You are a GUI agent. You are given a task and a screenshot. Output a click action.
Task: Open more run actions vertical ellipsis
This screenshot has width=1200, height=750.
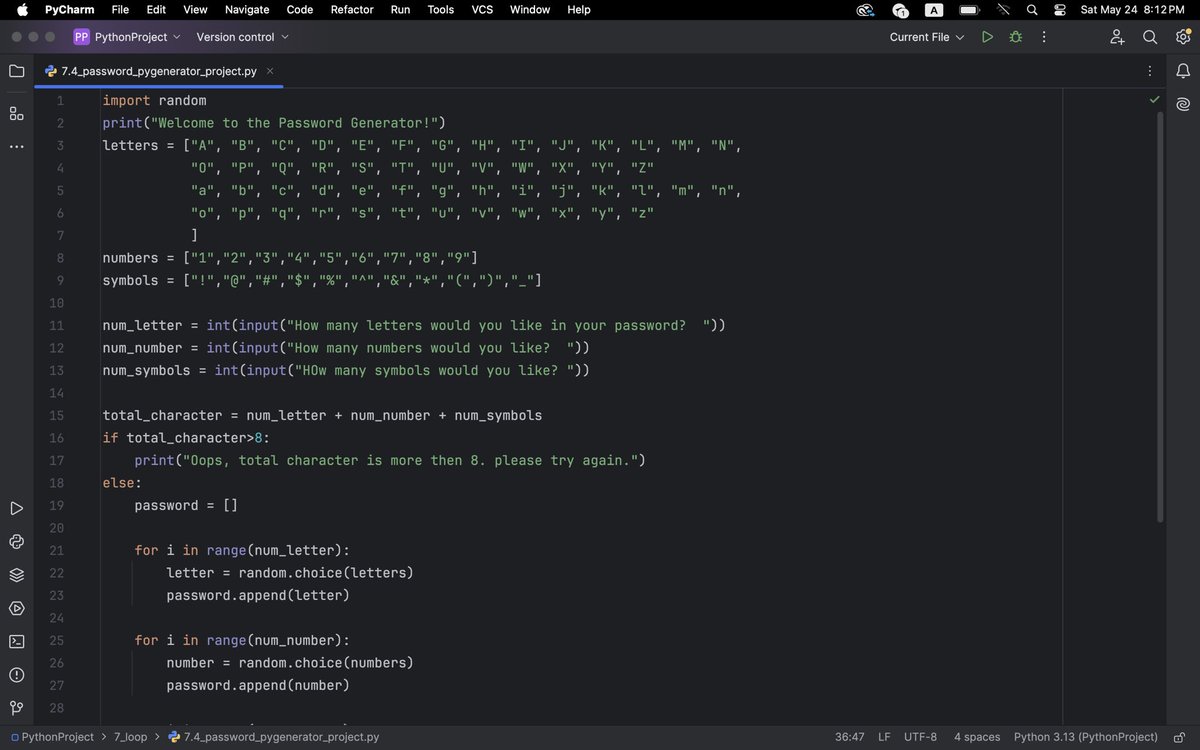point(1044,37)
